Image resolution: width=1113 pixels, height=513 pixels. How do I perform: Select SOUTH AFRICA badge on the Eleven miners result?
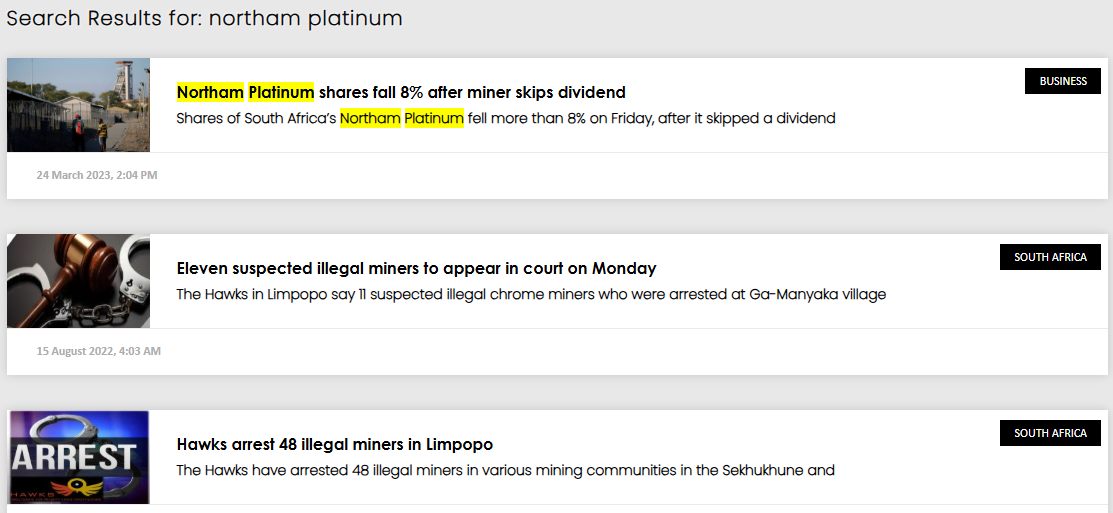pyautogui.click(x=1050, y=257)
